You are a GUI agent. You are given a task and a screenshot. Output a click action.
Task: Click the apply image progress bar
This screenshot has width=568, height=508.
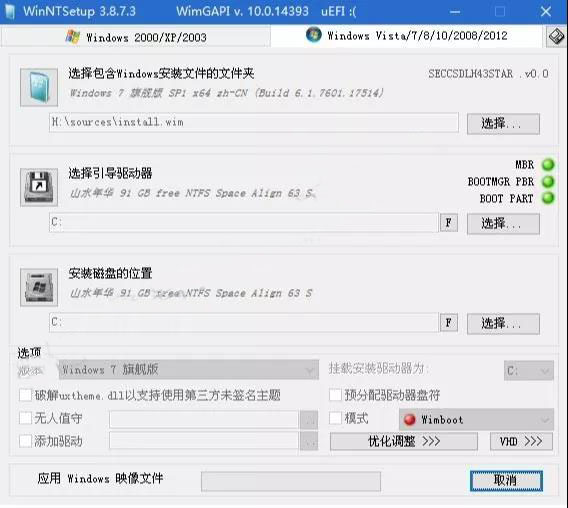(x=291, y=482)
